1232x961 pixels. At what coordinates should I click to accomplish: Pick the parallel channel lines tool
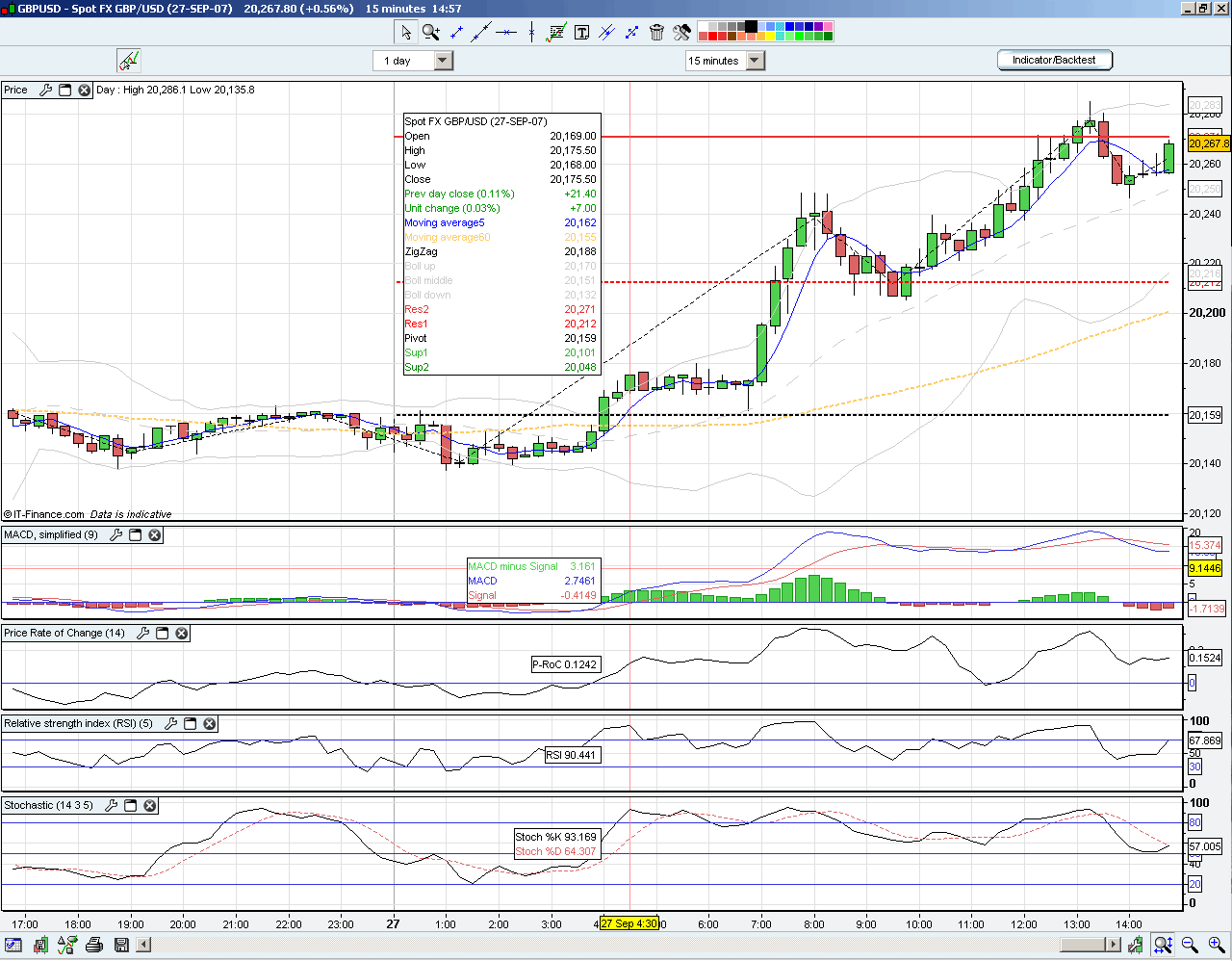tap(606, 32)
